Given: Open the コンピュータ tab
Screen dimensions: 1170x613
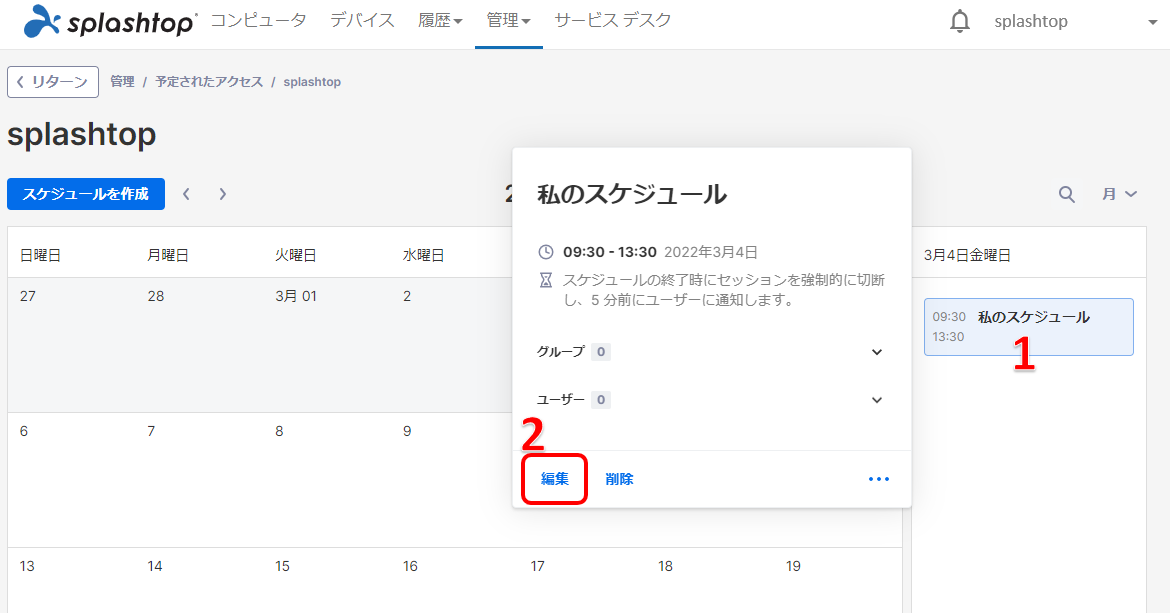Looking at the screenshot, I should tap(258, 21).
